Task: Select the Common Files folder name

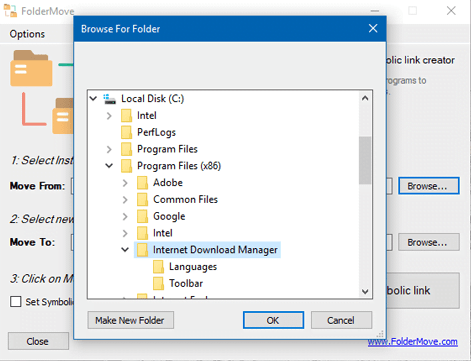Action: [185, 199]
